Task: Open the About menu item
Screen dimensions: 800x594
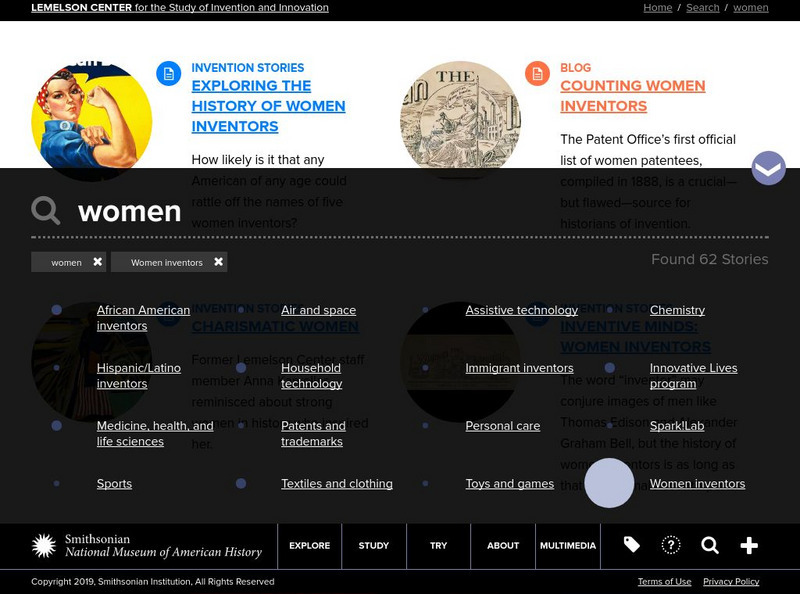Action: tap(503, 546)
